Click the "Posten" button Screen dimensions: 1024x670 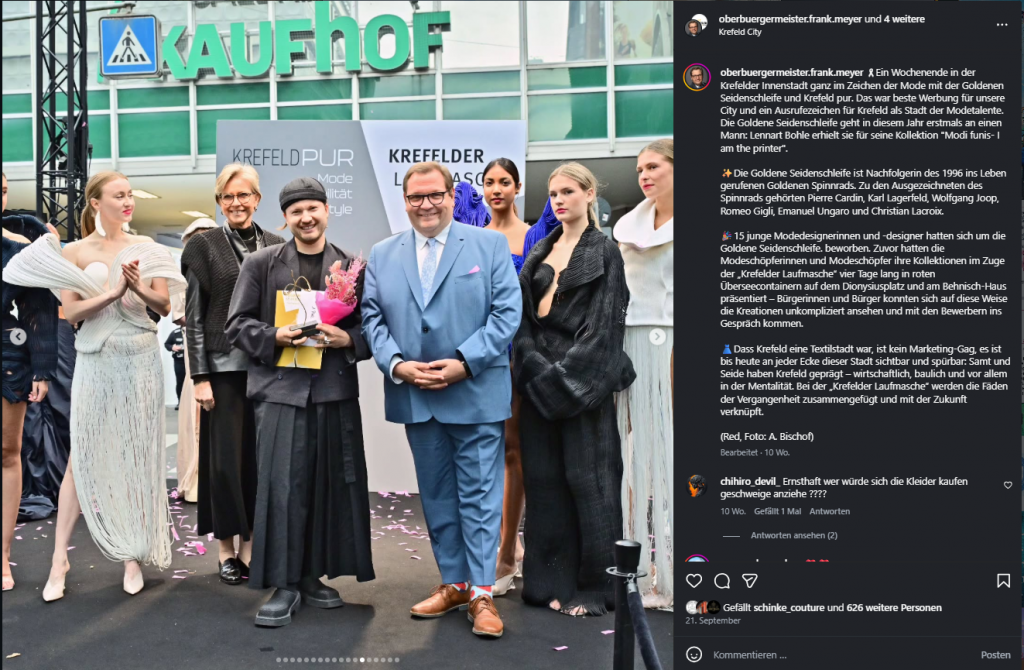(995, 654)
